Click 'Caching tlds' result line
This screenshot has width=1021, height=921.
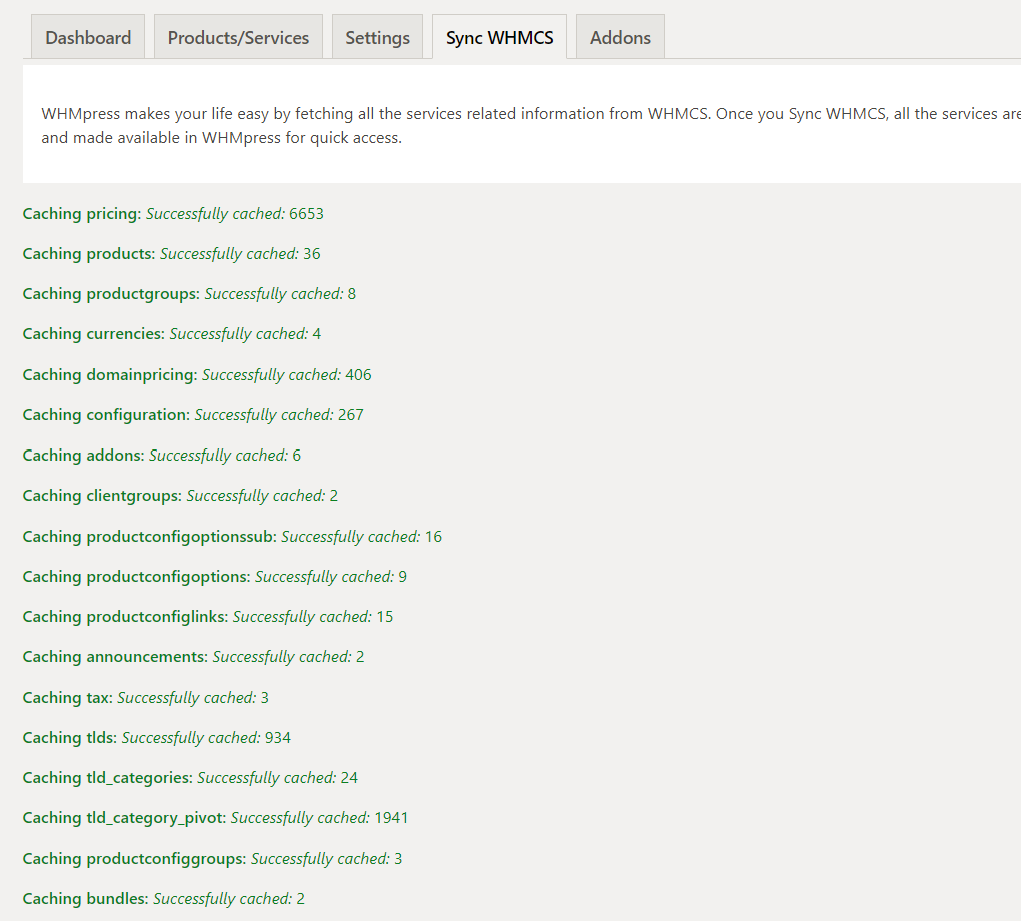pos(157,738)
